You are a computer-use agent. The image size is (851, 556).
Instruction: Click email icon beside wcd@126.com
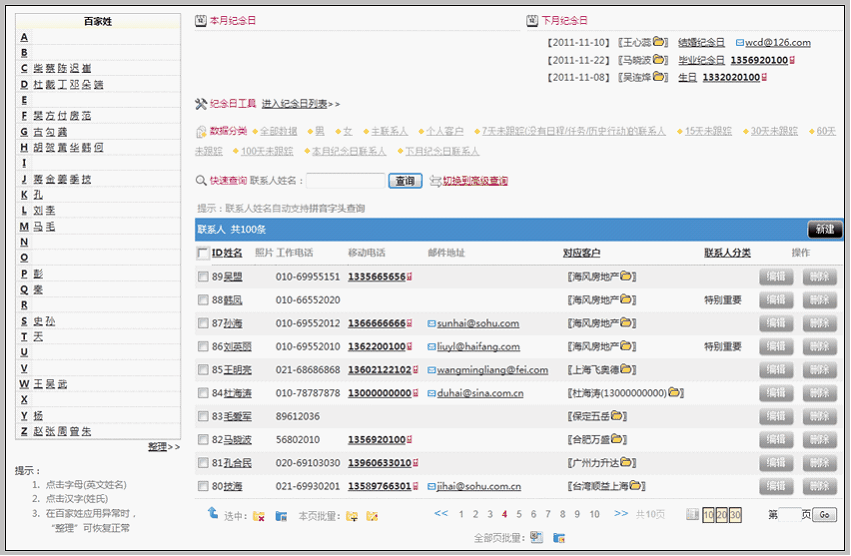[x=739, y=43]
